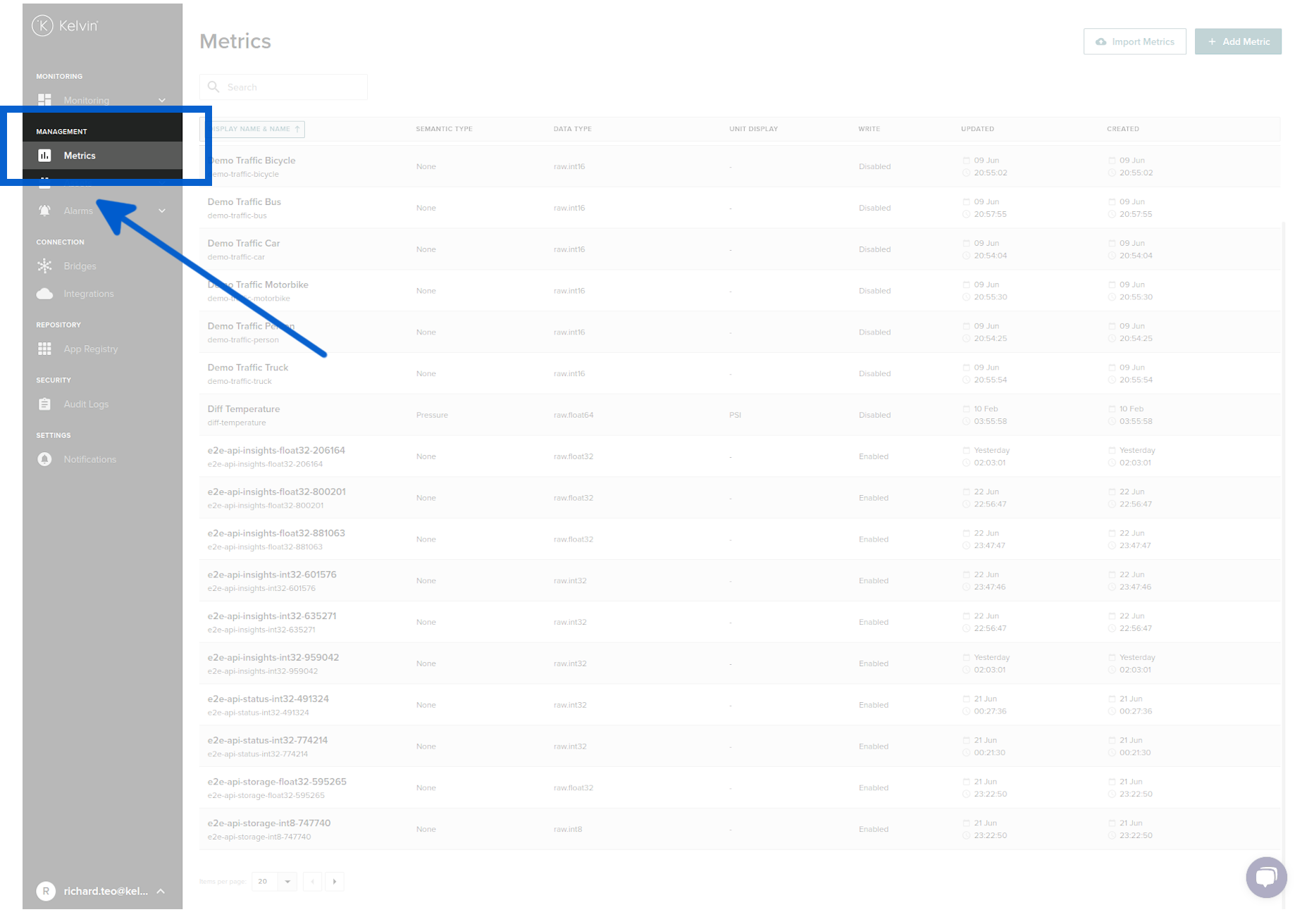
Task: Open the richard.teo account menu
Action: coord(104,891)
